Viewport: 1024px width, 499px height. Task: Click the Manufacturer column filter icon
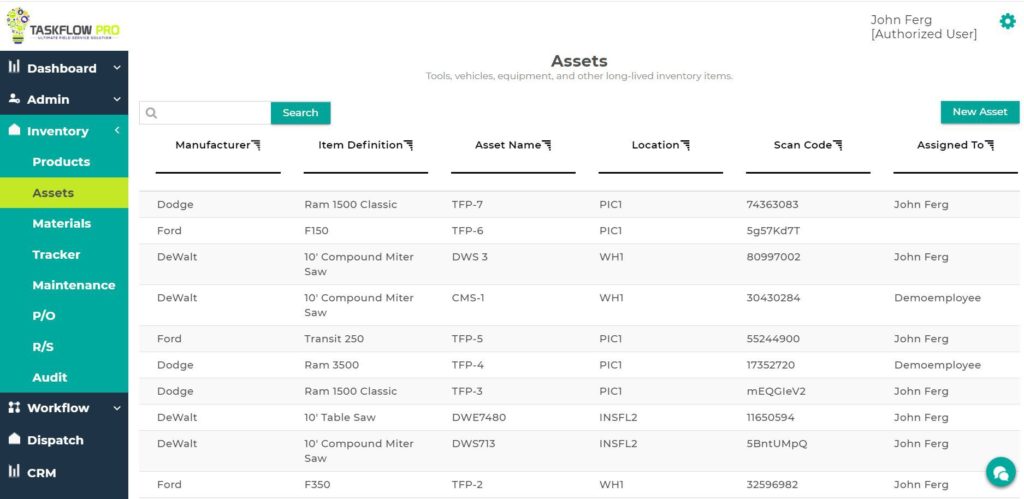[256, 146]
